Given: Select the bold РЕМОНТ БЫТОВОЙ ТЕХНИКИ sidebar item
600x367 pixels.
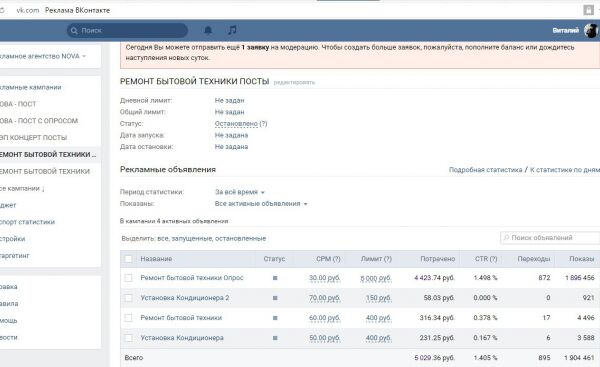Looking at the screenshot, I should tap(48, 155).
